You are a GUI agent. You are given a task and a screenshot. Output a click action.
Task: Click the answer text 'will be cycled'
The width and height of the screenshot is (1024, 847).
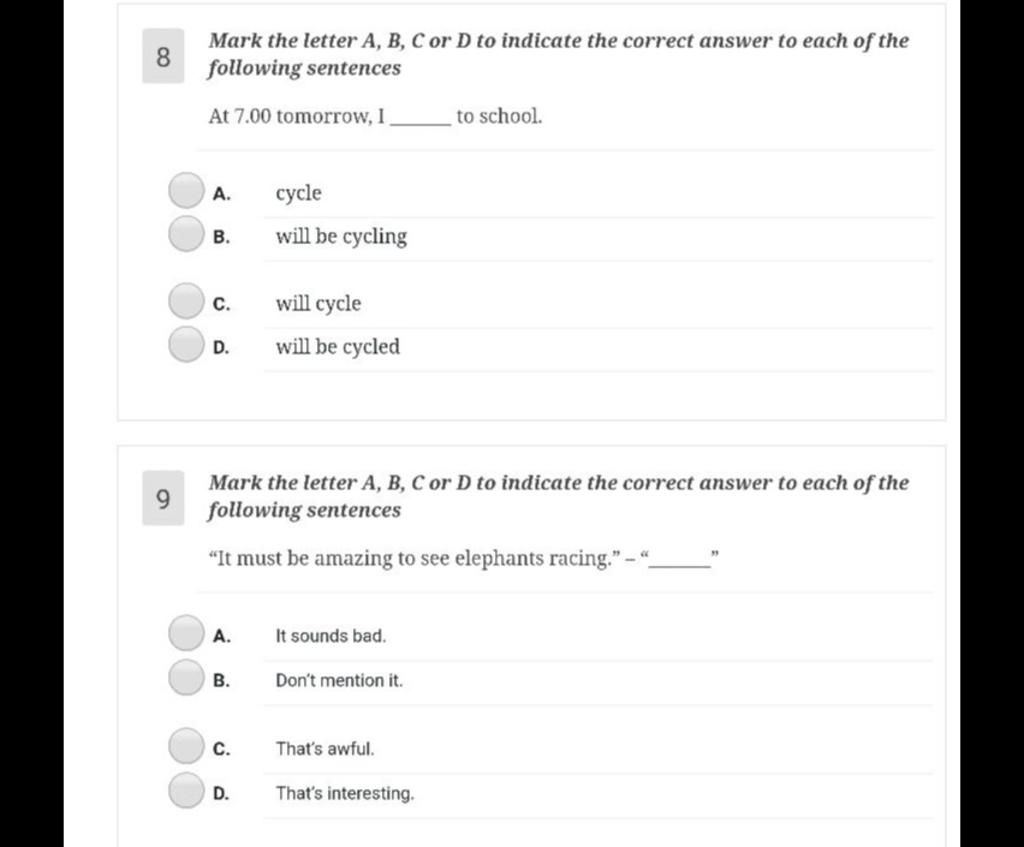338,347
